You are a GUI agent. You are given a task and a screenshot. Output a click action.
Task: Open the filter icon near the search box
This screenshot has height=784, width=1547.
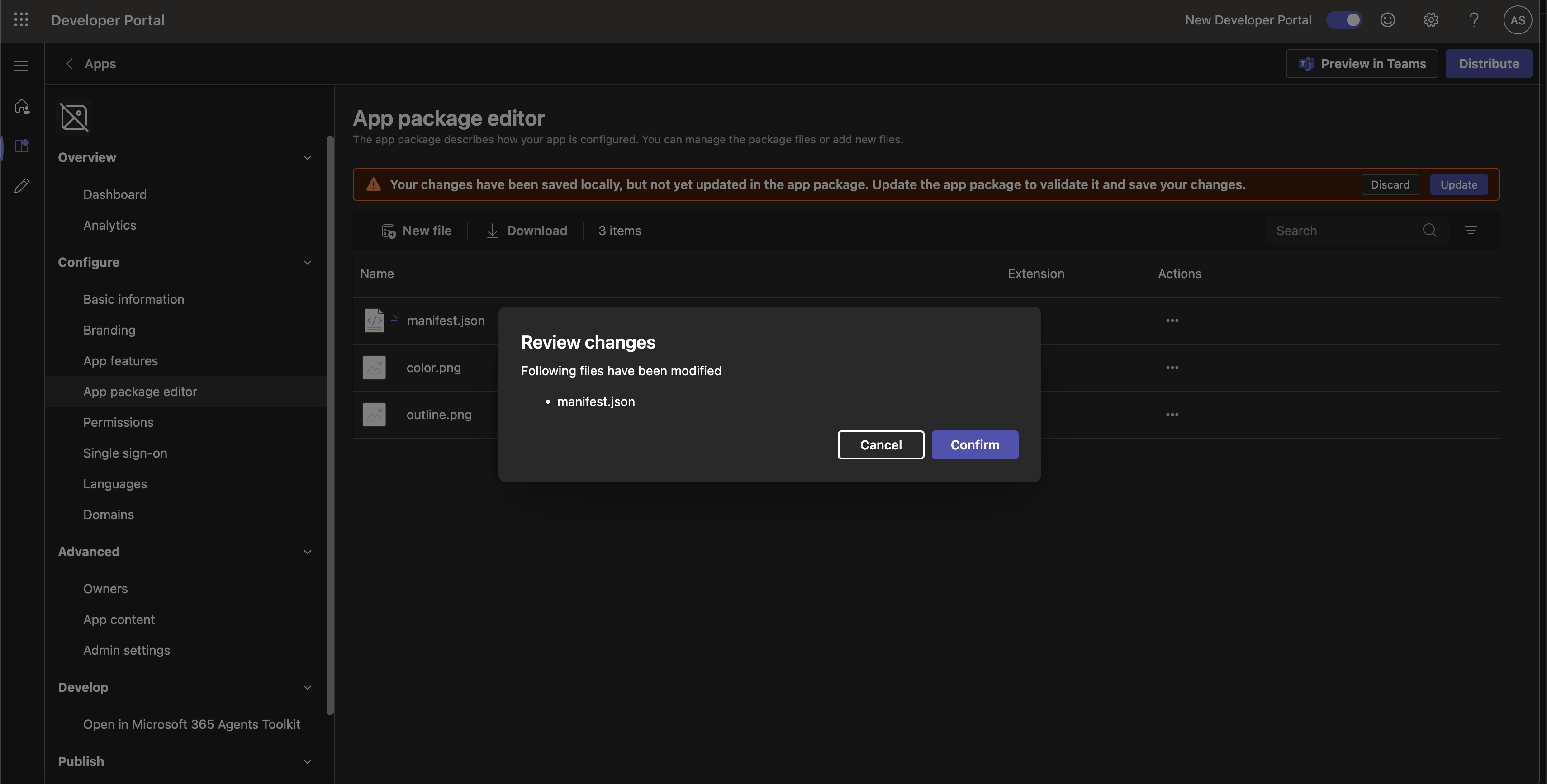coord(1471,230)
